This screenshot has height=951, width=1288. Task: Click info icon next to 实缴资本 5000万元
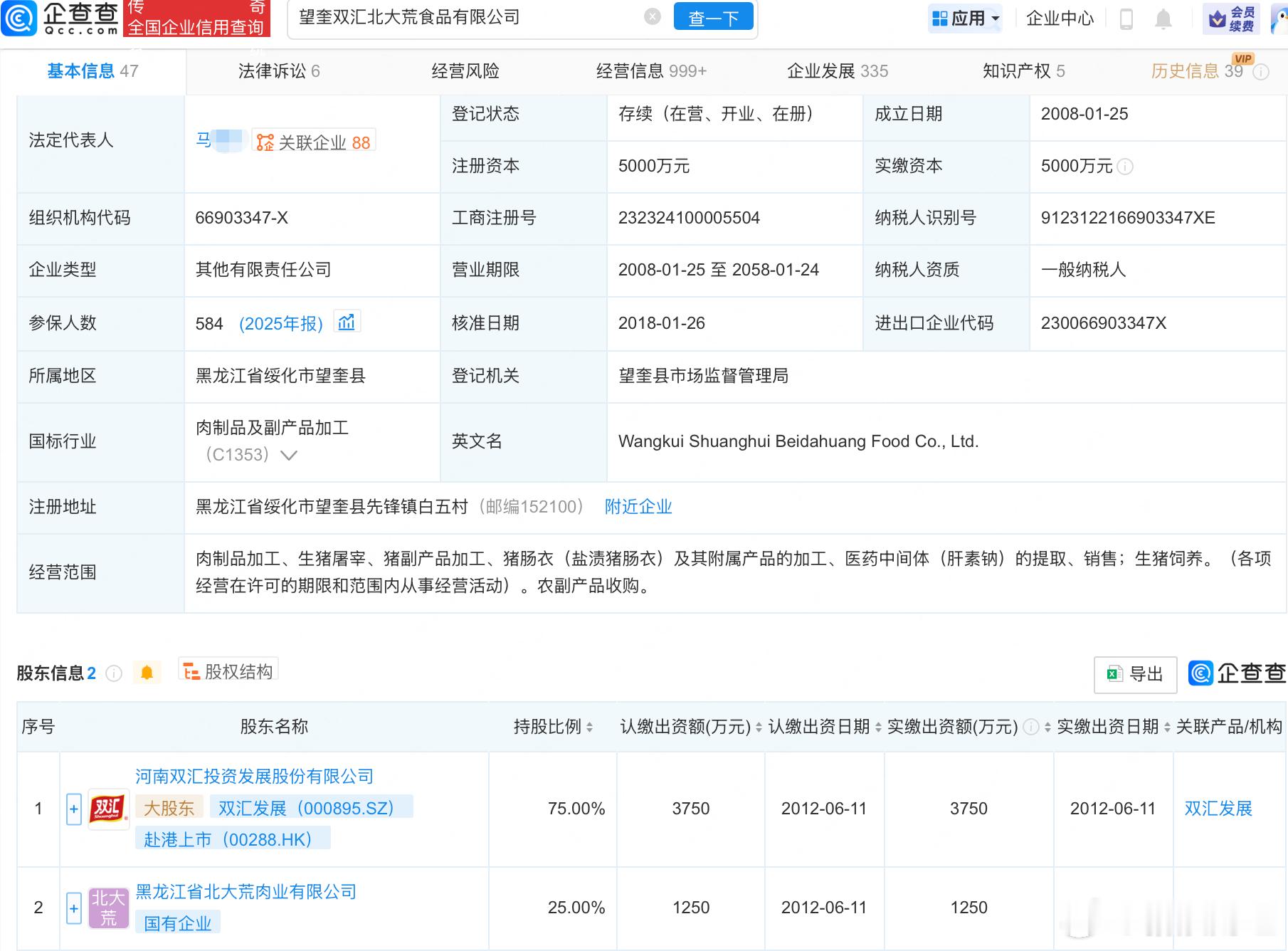coord(1125,167)
